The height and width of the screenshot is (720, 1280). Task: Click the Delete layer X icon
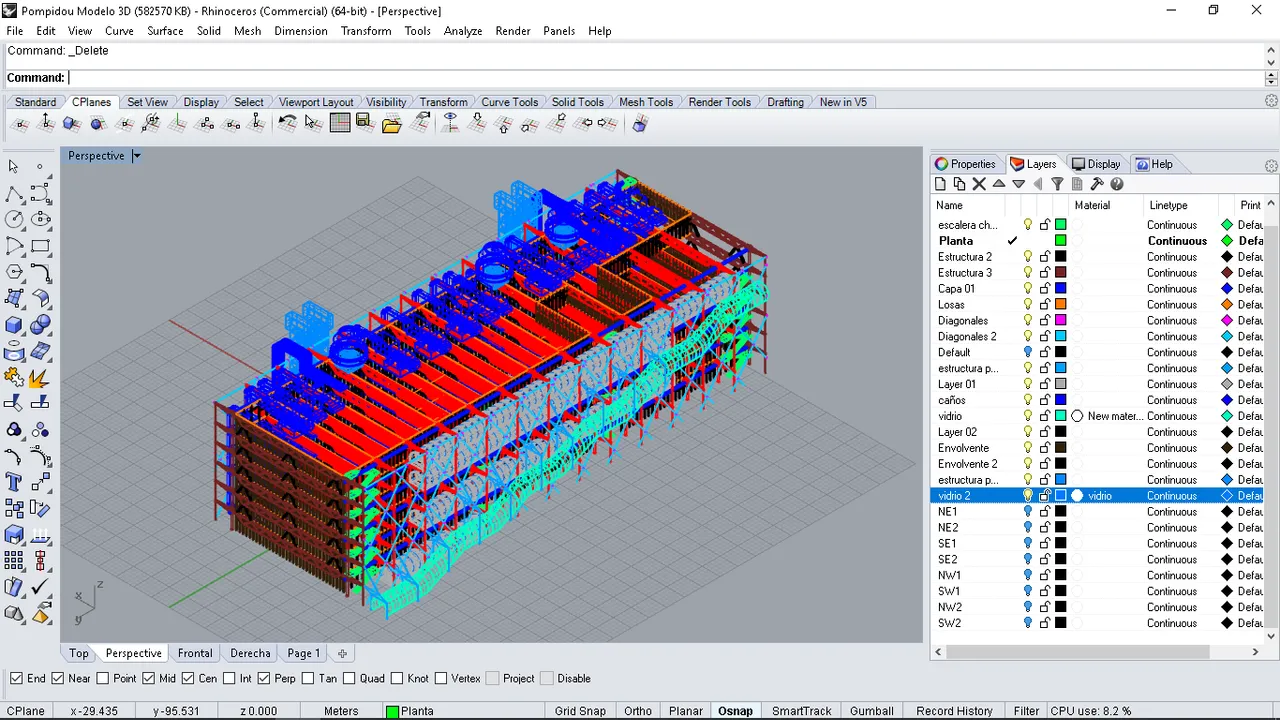point(979,184)
